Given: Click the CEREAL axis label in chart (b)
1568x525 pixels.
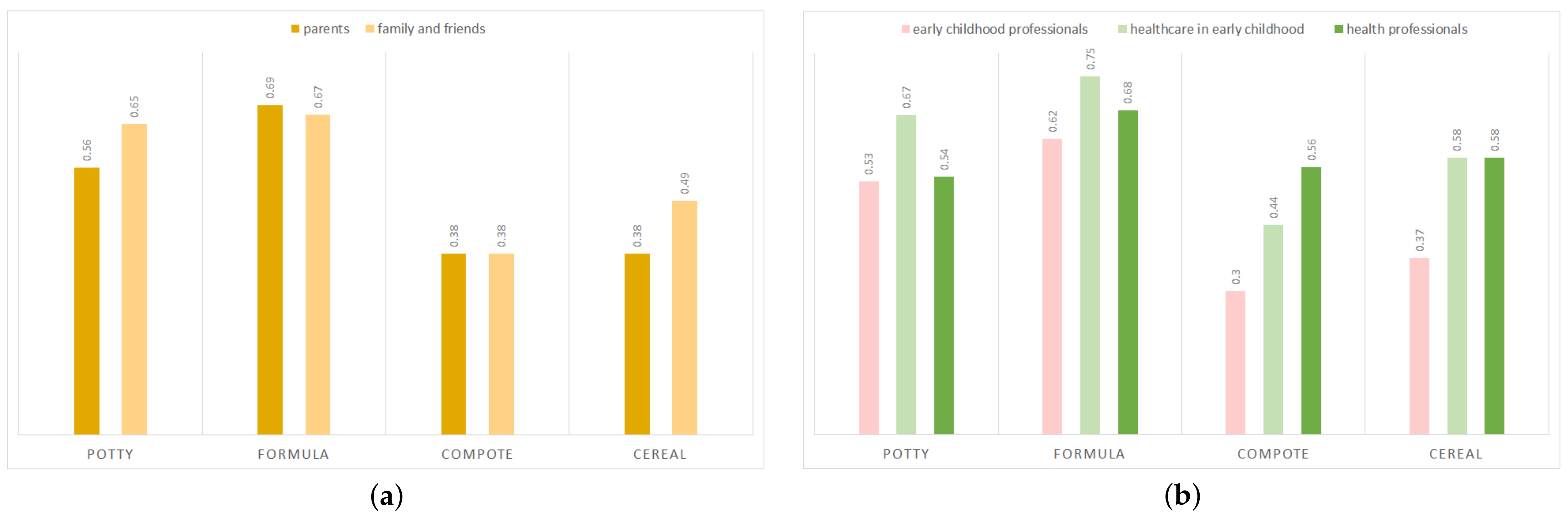Looking at the screenshot, I should point(1456,454).
